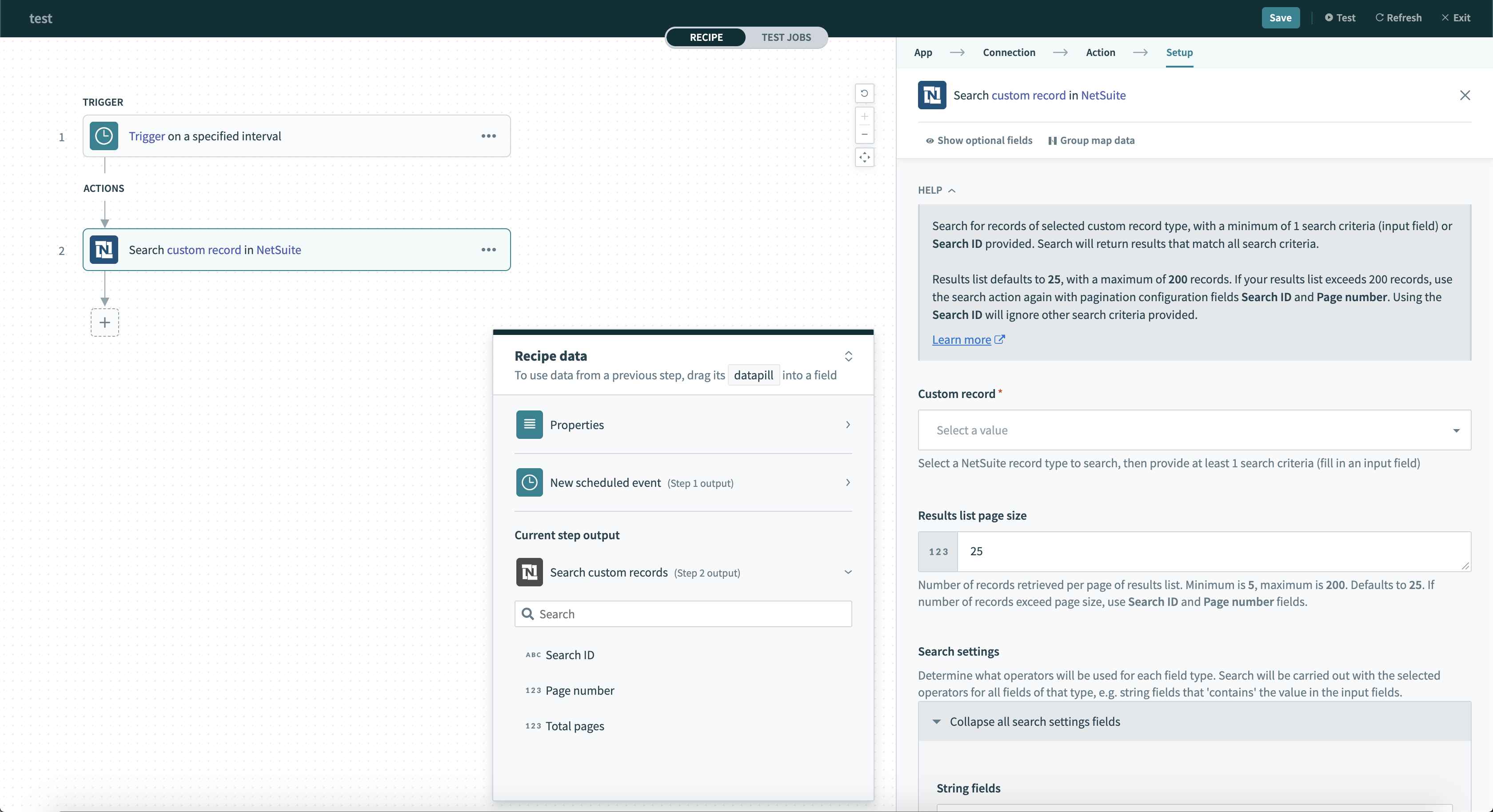Click the scheduled trigger clock icon
Screen dimensions: 1493x812
pyautogui.click(x=104, y=135)
